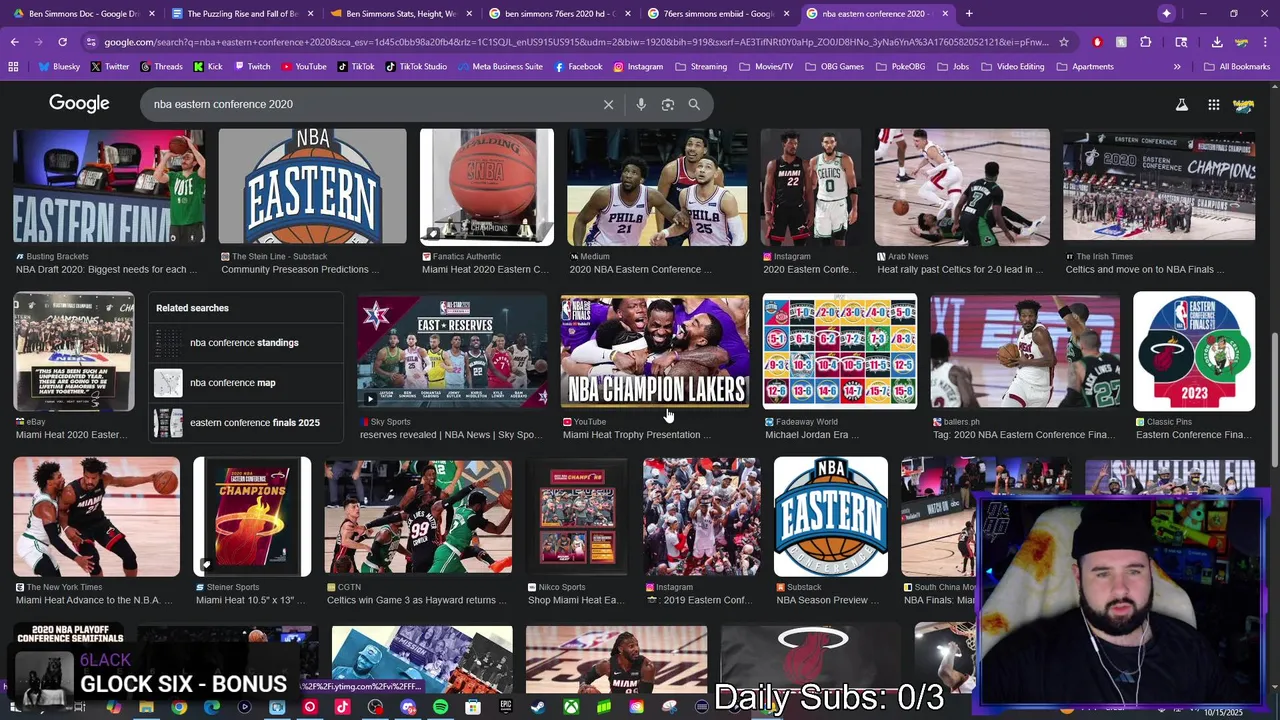Open Google Lens image search
The image size is (1280, 720).
(x=668, y=104)
